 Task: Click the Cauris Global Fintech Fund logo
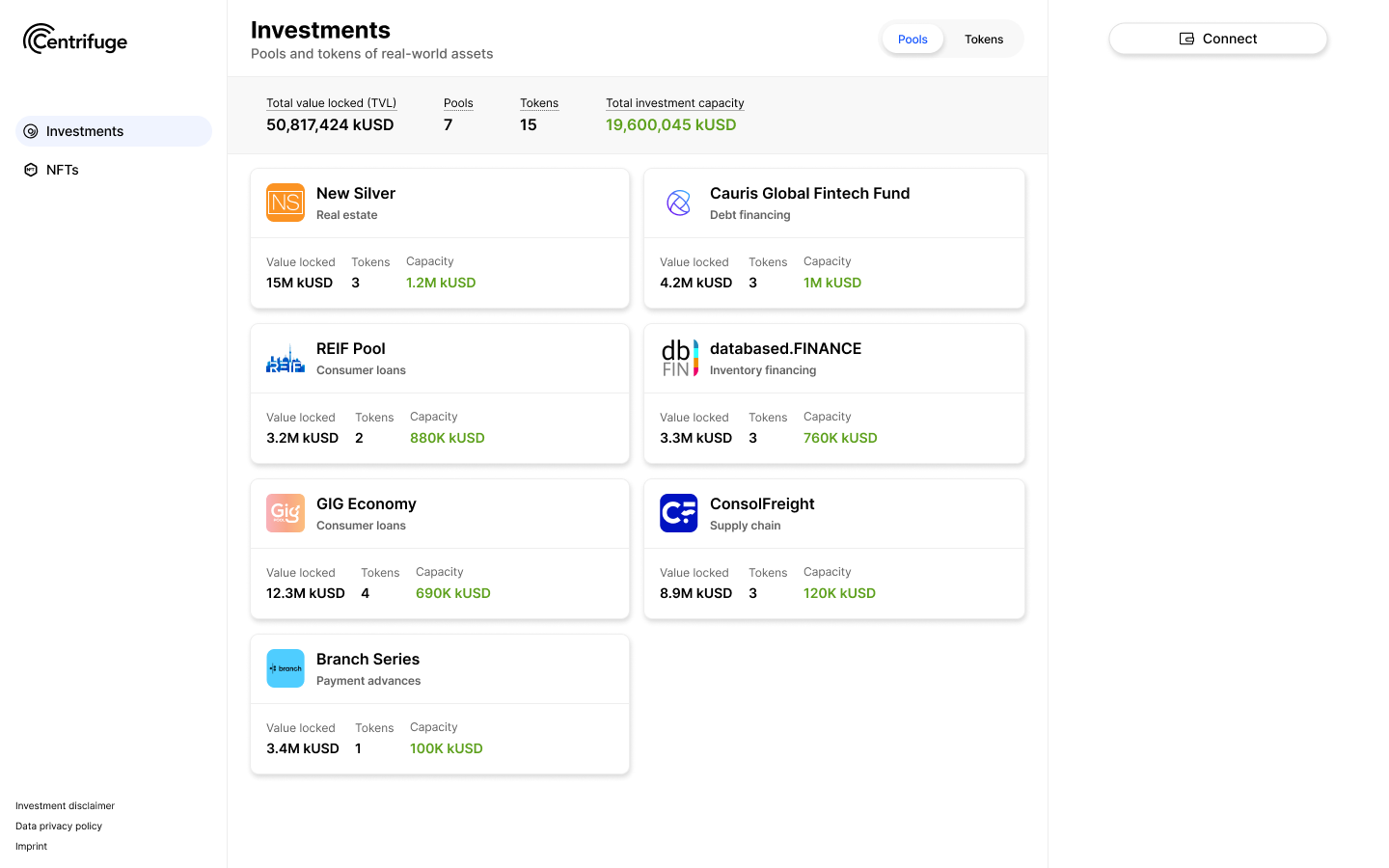679,203
